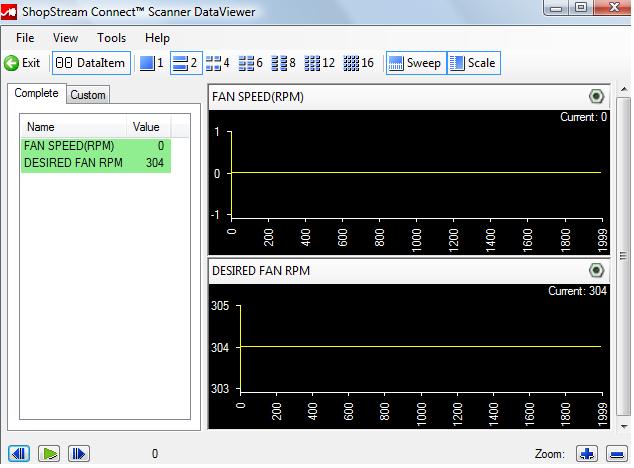Screen dimensions: 634x468
Task: Click the Value column header
Action: click(148, 127)
